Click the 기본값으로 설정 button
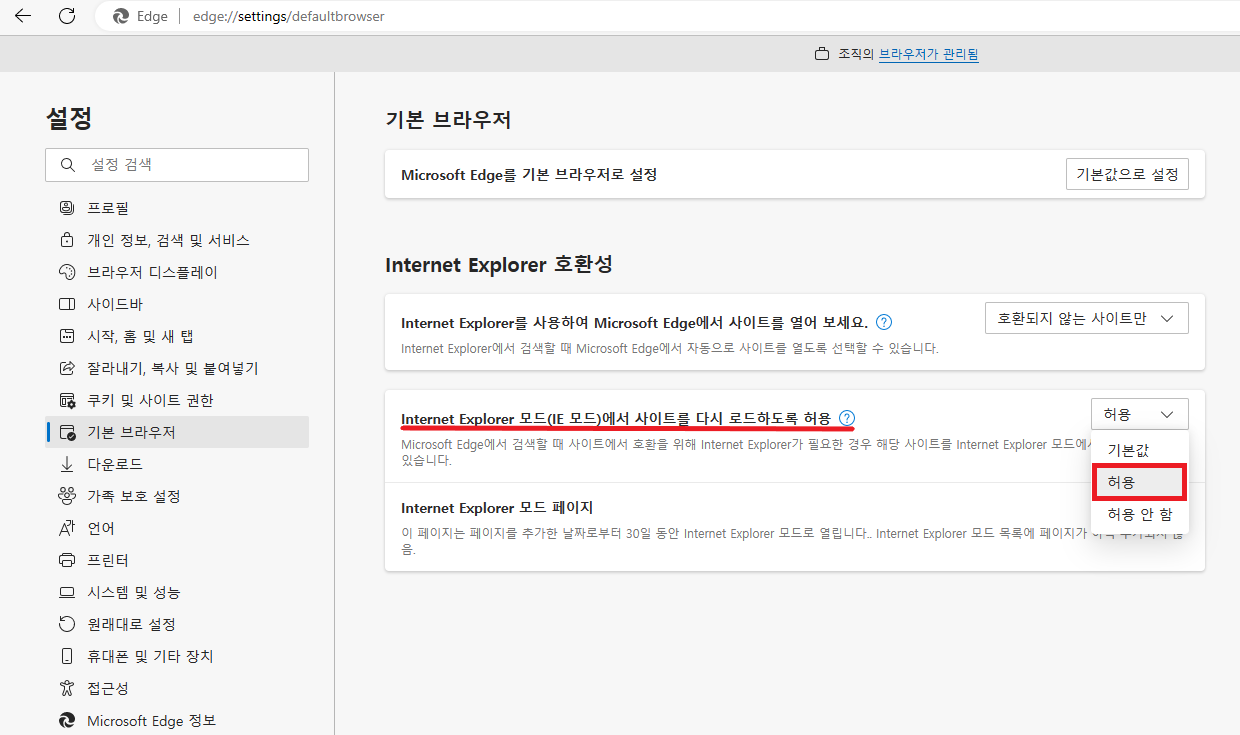The width and height of the screenshot is (1240, 735). pyautogui.click(x=1127, y=174)
